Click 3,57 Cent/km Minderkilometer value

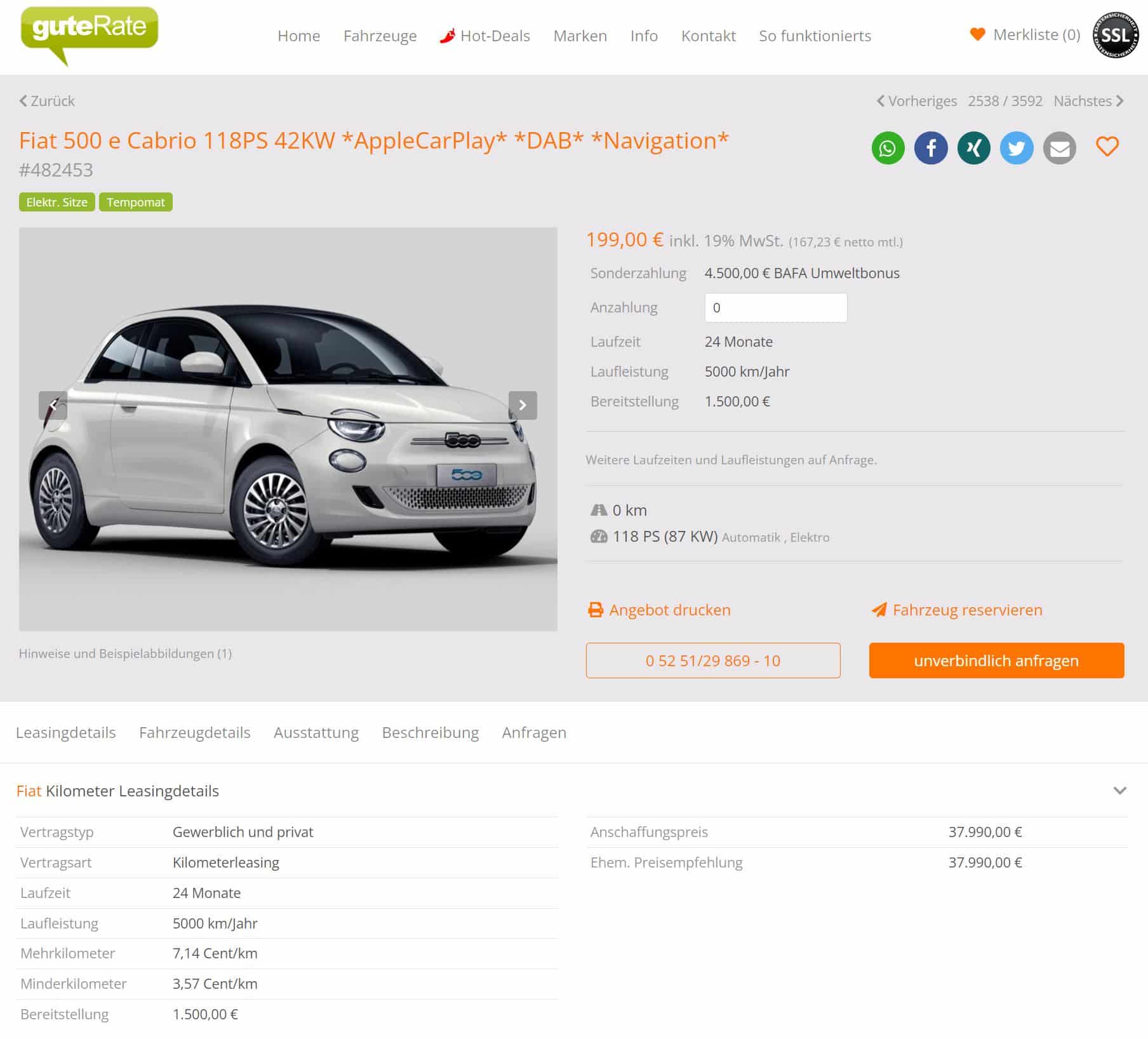(215, 984)
